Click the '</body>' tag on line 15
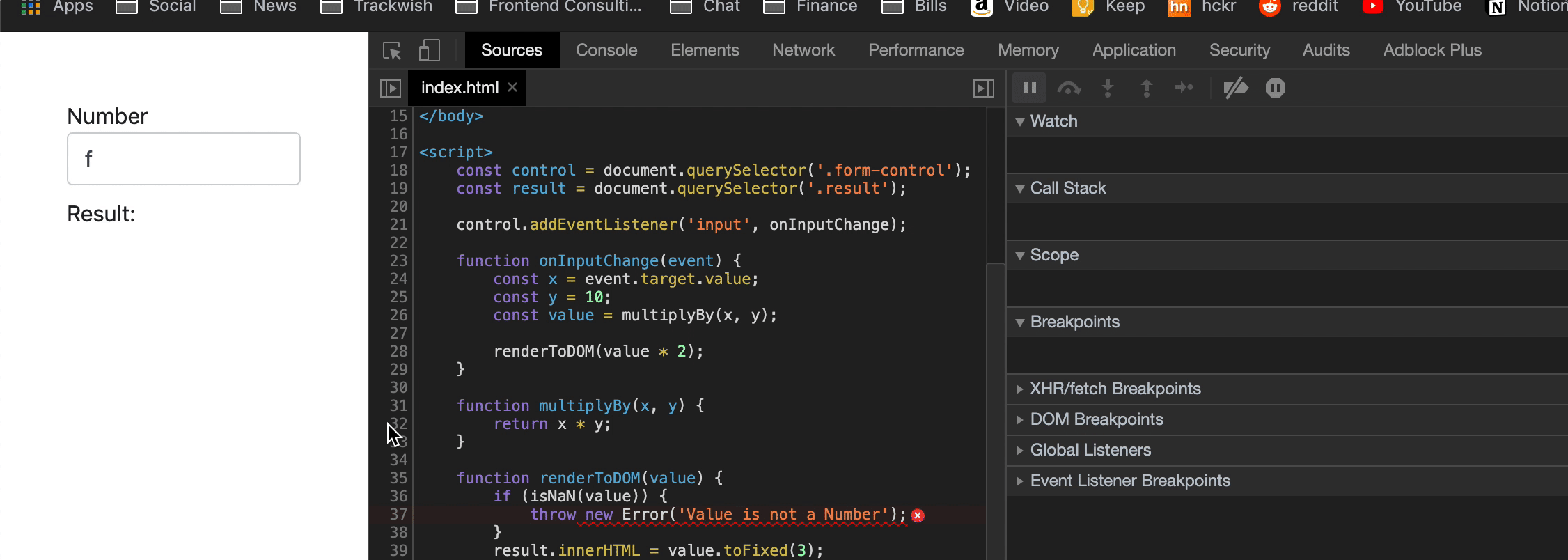The width and height of the screenshot is (1568, 560). [451, 116]
